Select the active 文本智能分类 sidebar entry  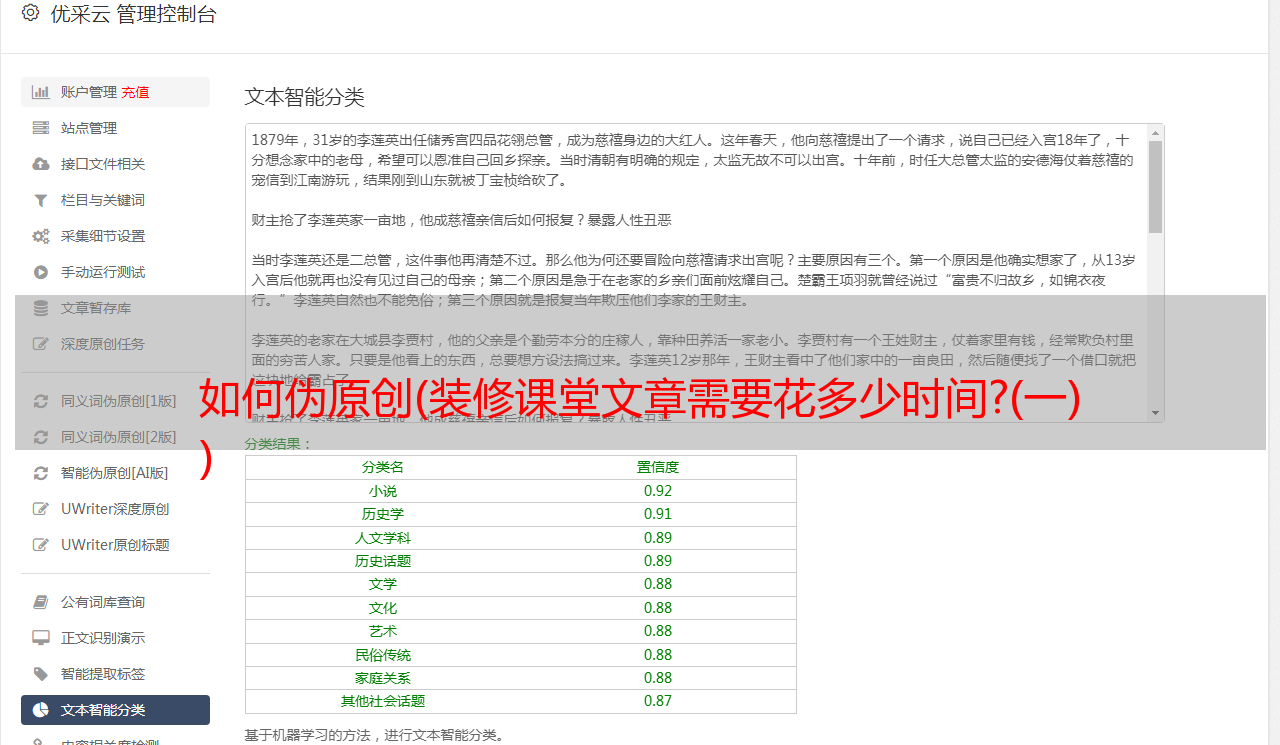pyautogui.click(x=115, y=710)
